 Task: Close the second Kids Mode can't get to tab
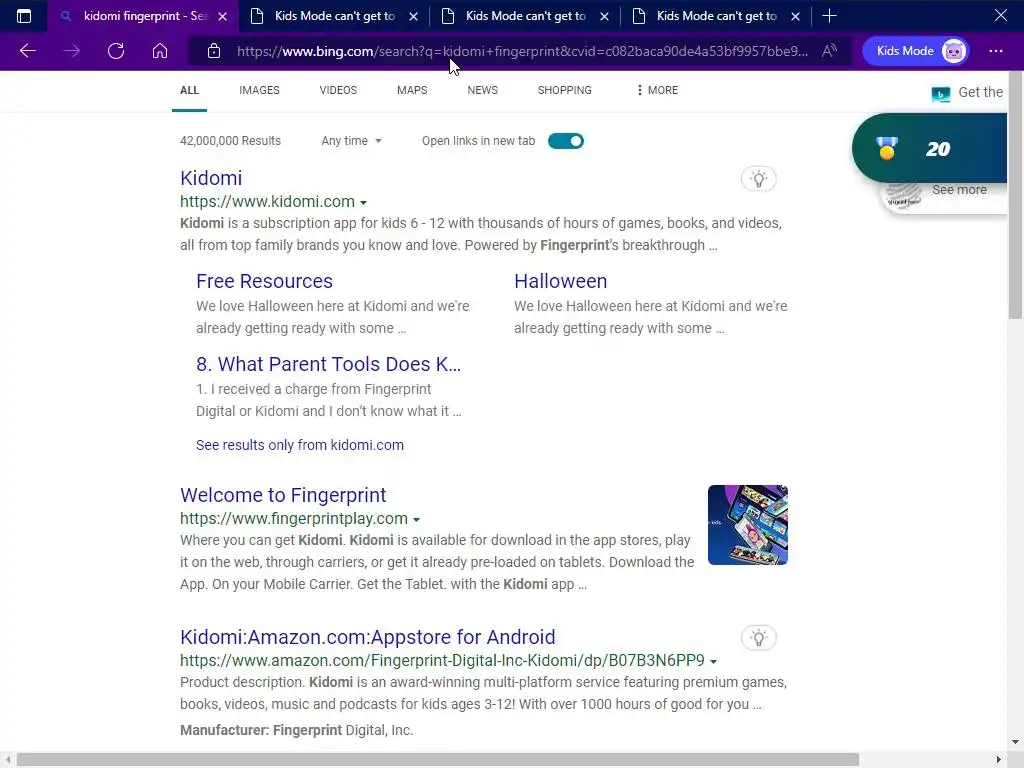[x=605, y=16]
